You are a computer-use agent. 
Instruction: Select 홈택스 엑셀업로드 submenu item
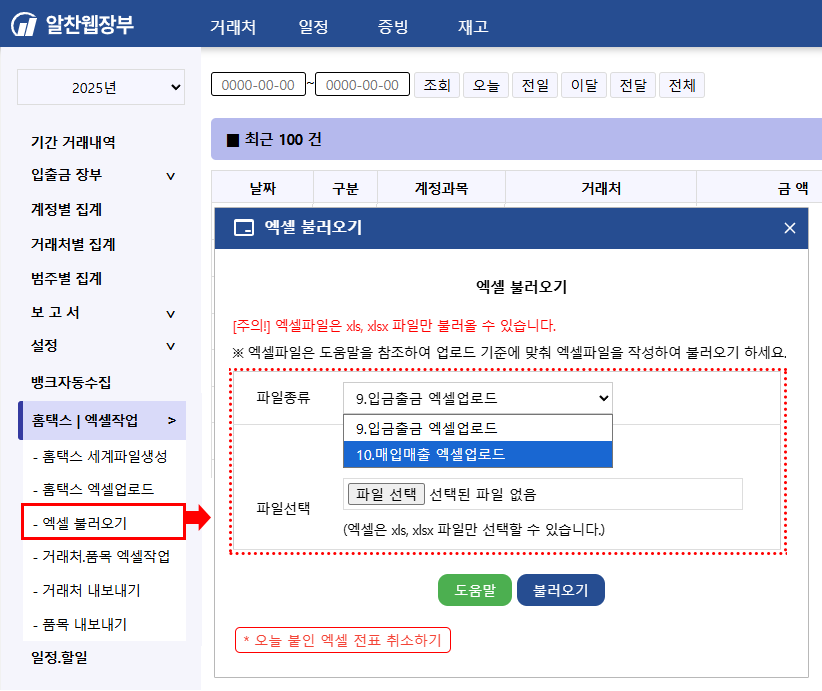(93, 490)
